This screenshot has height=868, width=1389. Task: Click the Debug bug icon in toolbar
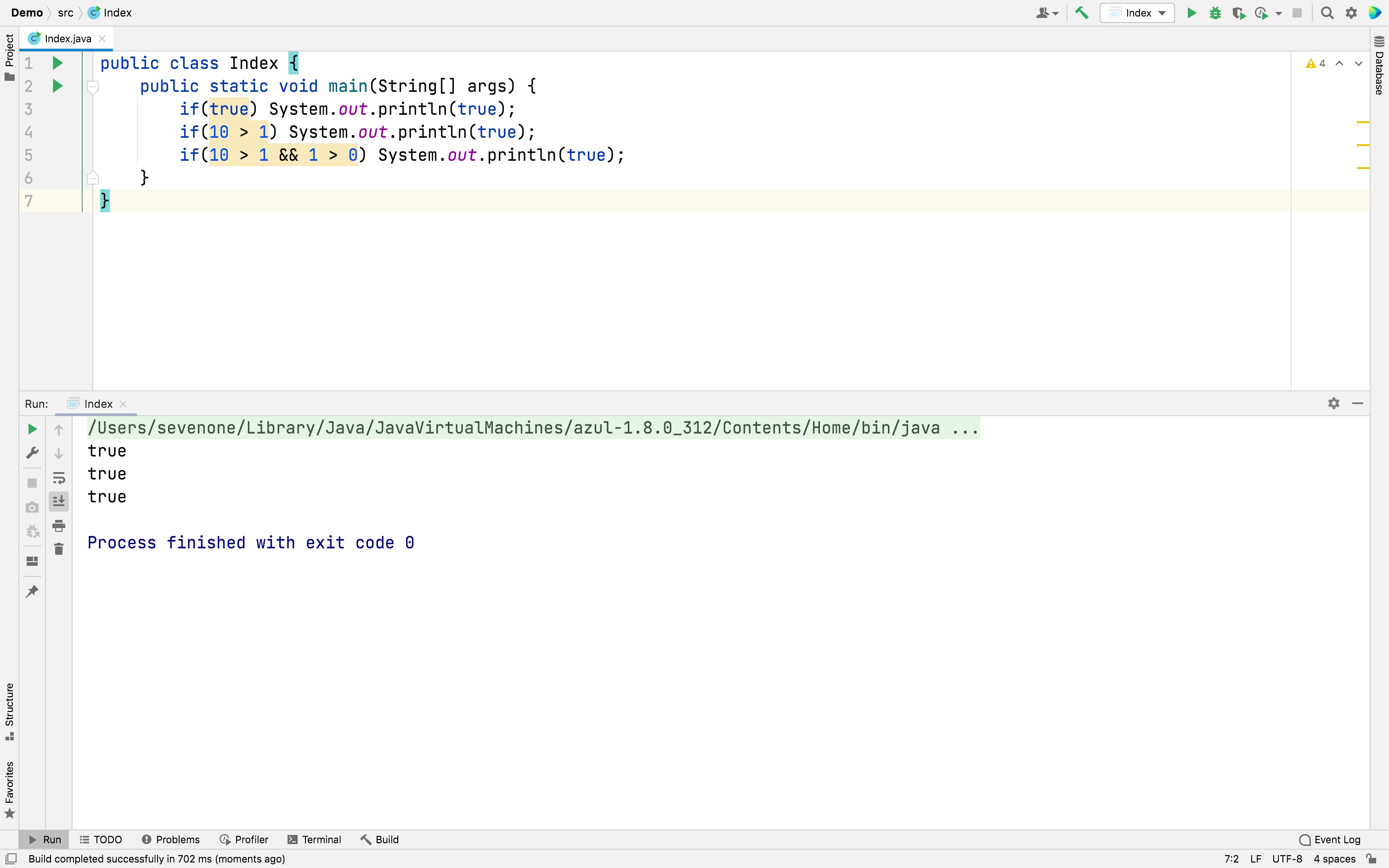click(1214, 13)
